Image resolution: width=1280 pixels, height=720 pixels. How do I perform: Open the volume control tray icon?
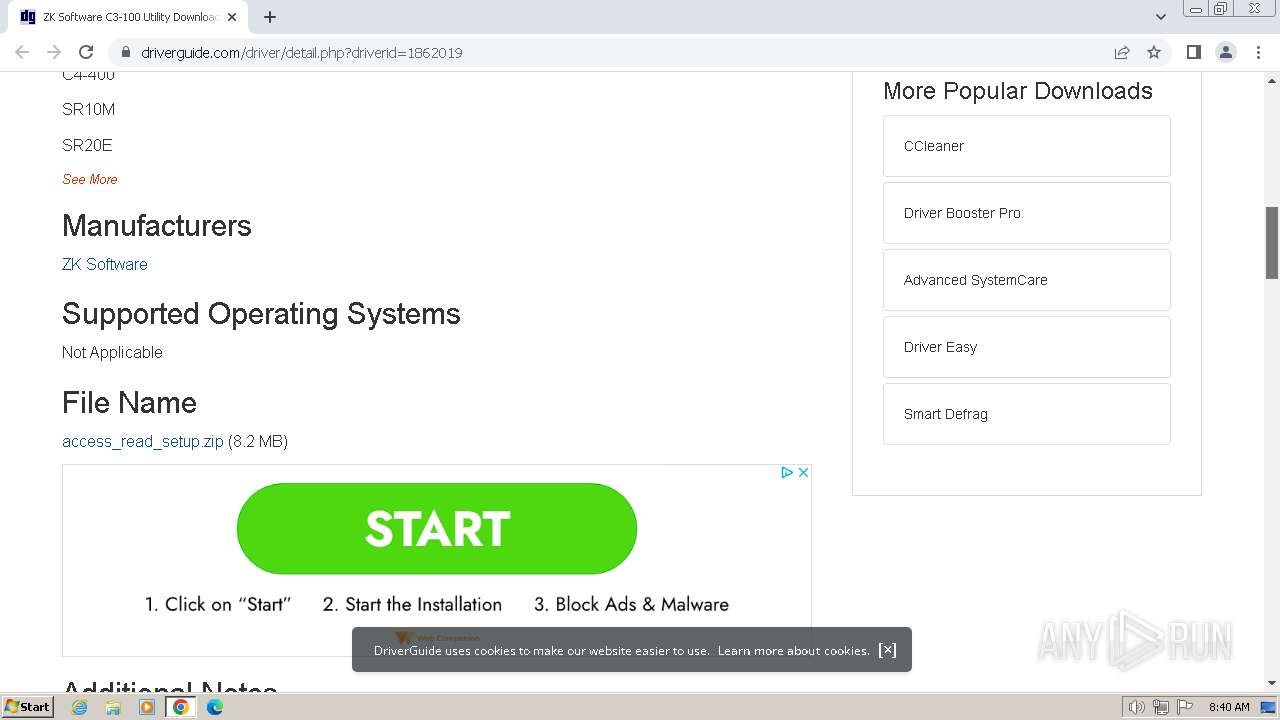click(1137, 707)
